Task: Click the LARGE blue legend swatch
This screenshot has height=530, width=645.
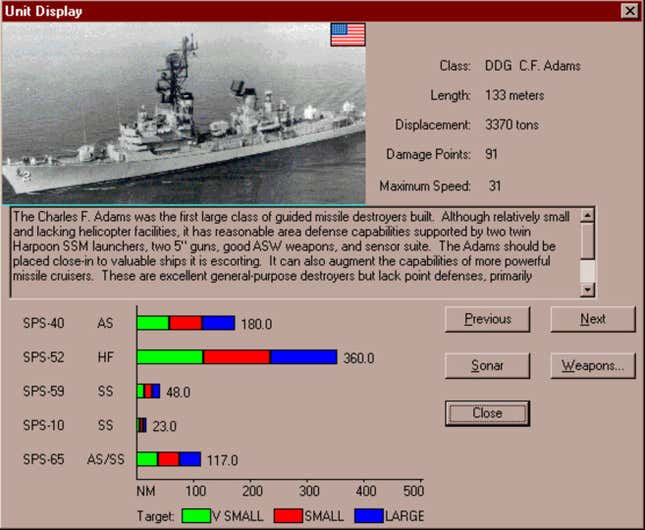Action: tap(369, 516)
